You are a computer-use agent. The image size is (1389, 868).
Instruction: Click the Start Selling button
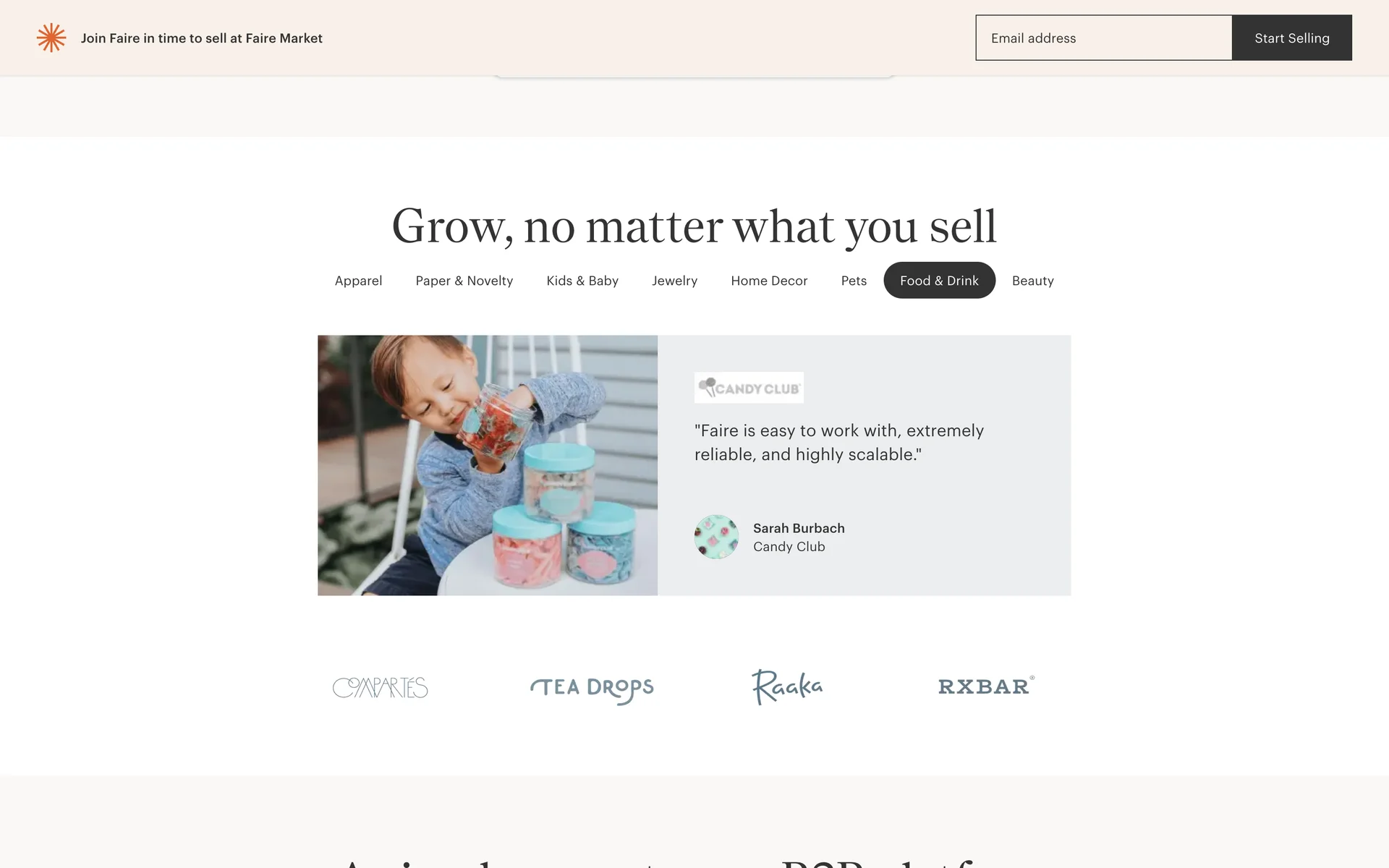[1292, 38]
